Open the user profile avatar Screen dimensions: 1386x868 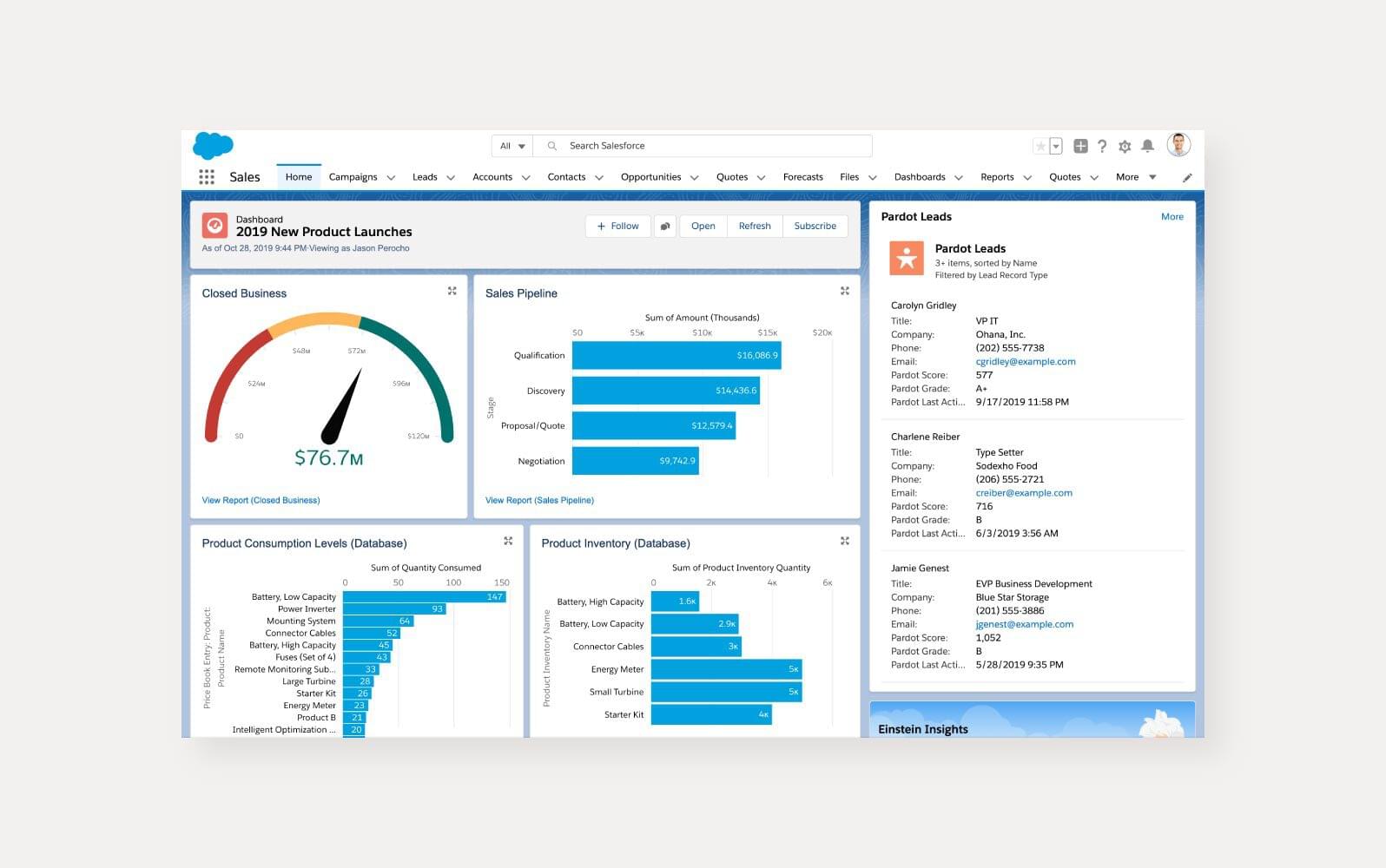pos(1178,145)
